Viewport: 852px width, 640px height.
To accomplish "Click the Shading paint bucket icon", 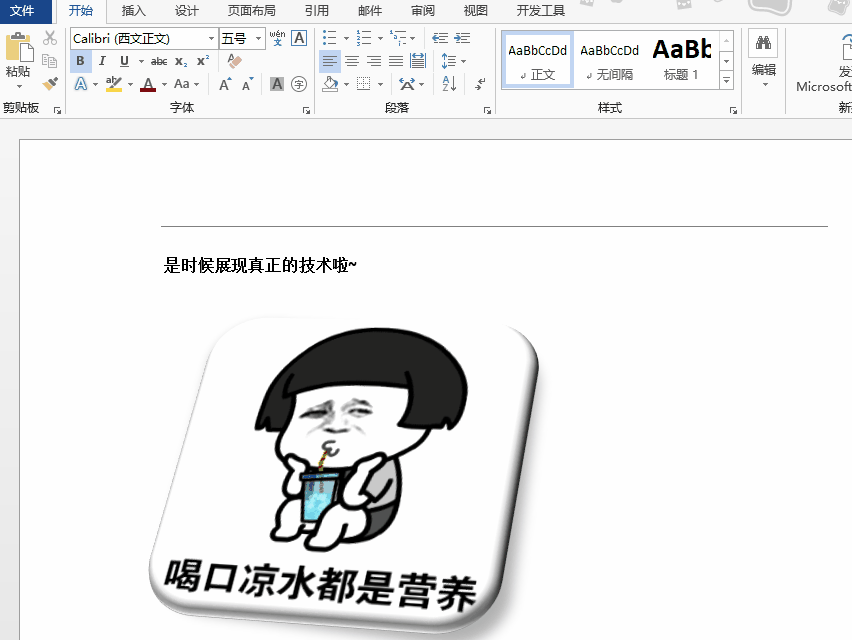I will (x=330, y=84).
